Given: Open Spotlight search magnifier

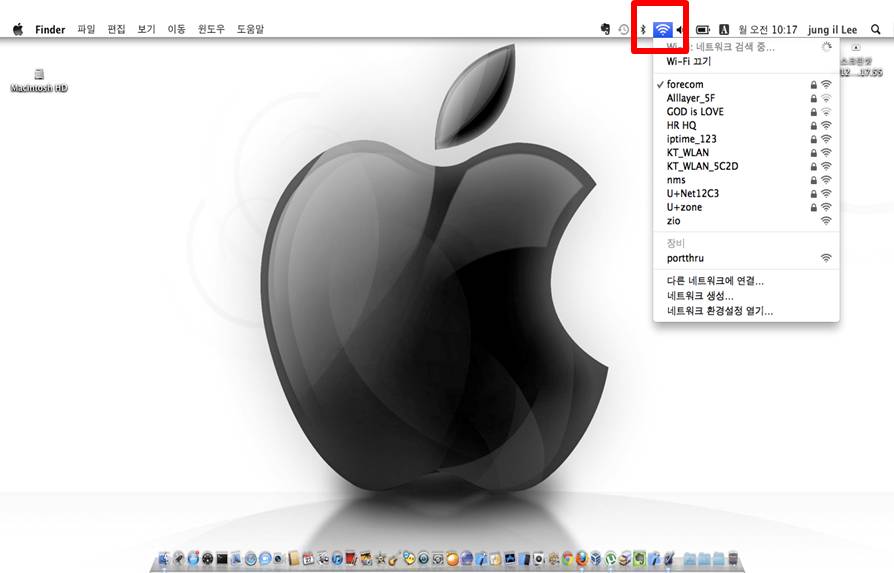Looking at the screenshot, I should (876, 30).
